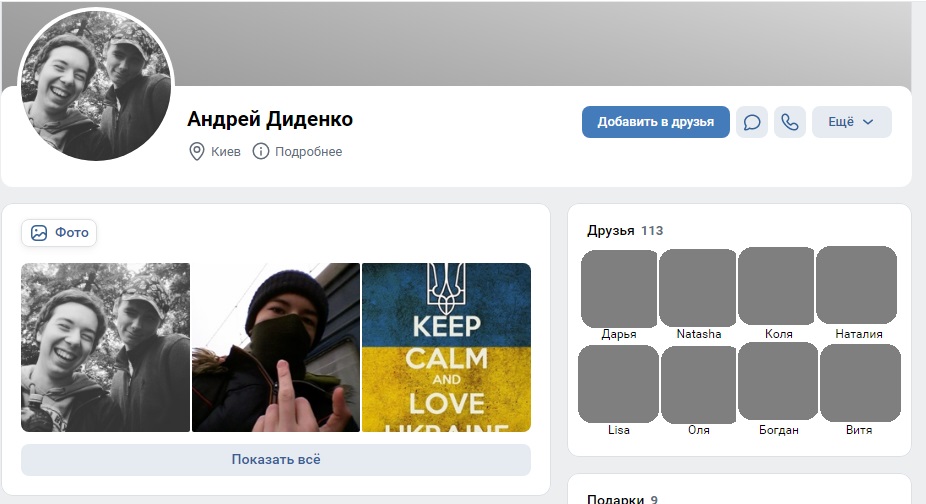
Task: Open the Киев location link
Action: click(x=226, y=151)
